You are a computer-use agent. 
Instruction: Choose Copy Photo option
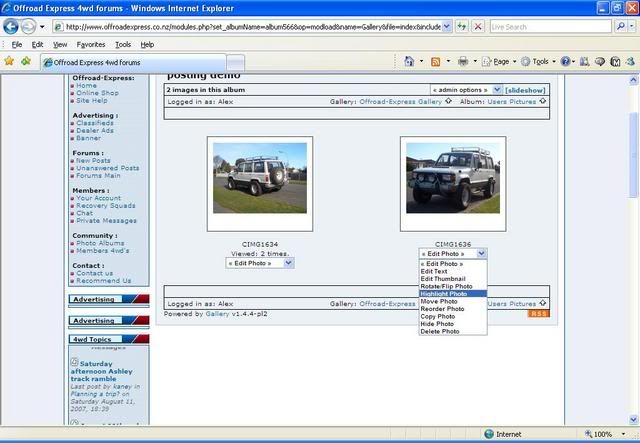pyautogui.click(x=438, y=316)
